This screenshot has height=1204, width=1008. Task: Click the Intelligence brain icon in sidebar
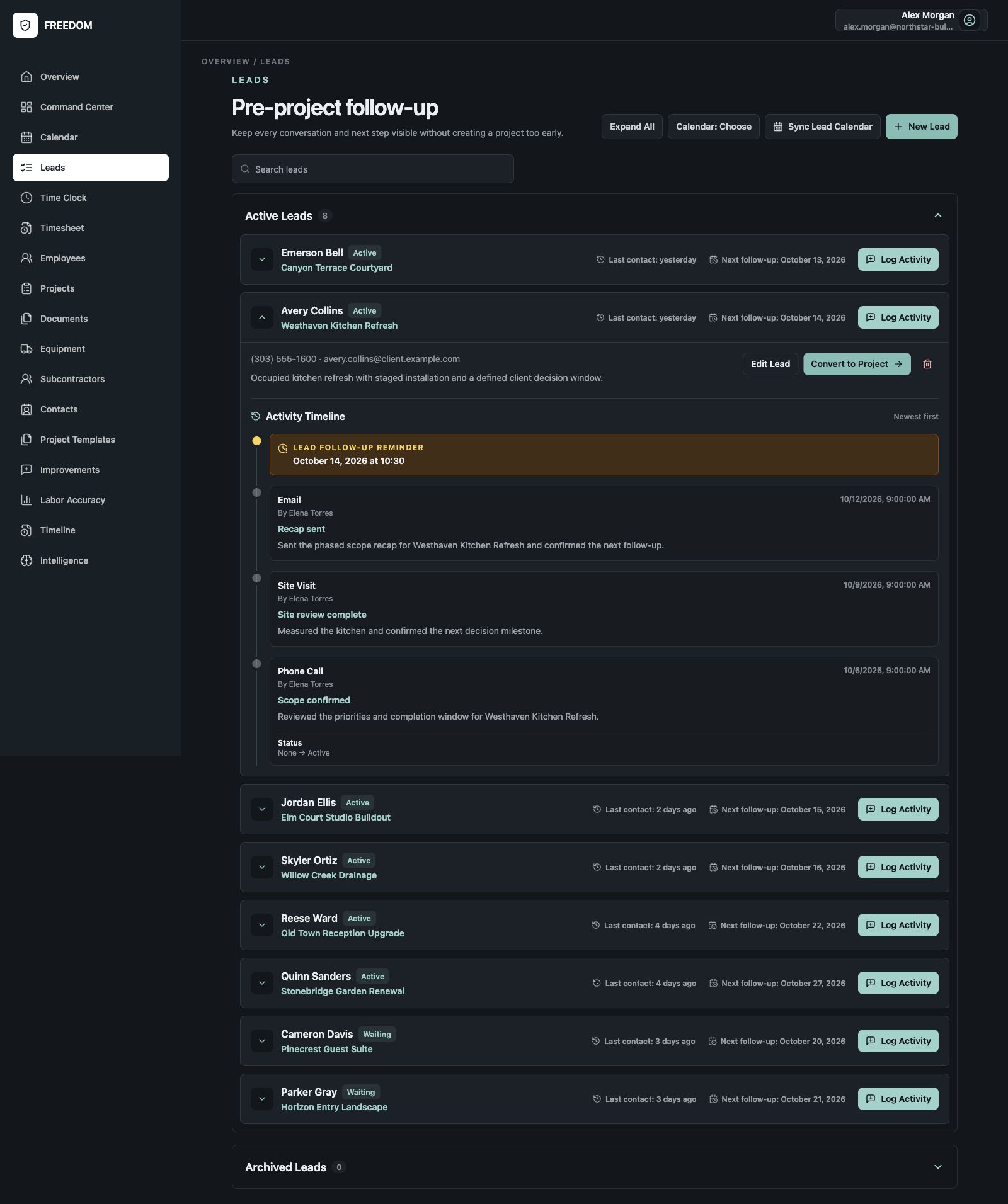click(26, 560)
